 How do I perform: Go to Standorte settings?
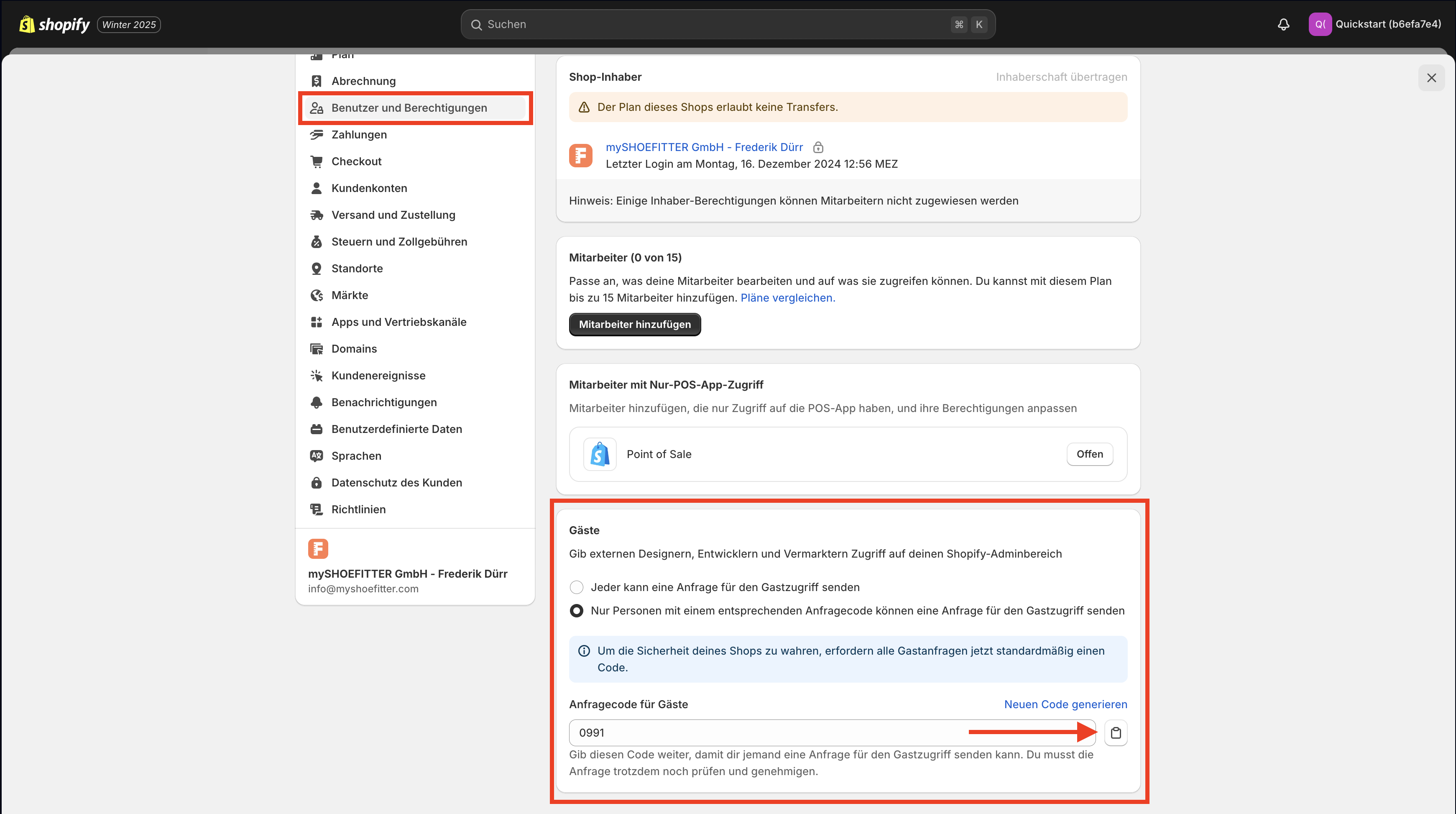coord(416,269)
